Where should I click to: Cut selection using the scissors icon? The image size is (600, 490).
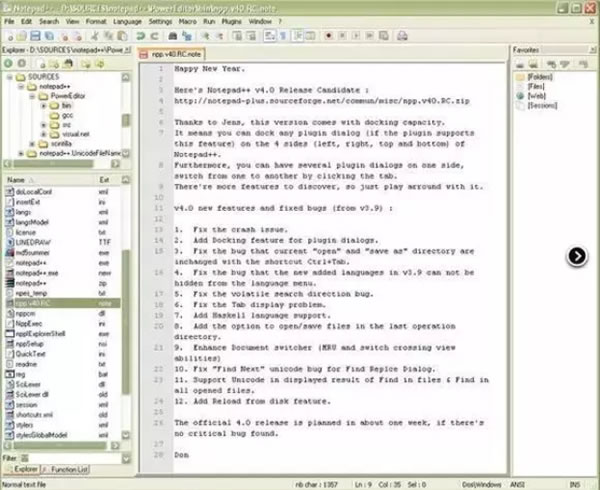tap(95, 36)
